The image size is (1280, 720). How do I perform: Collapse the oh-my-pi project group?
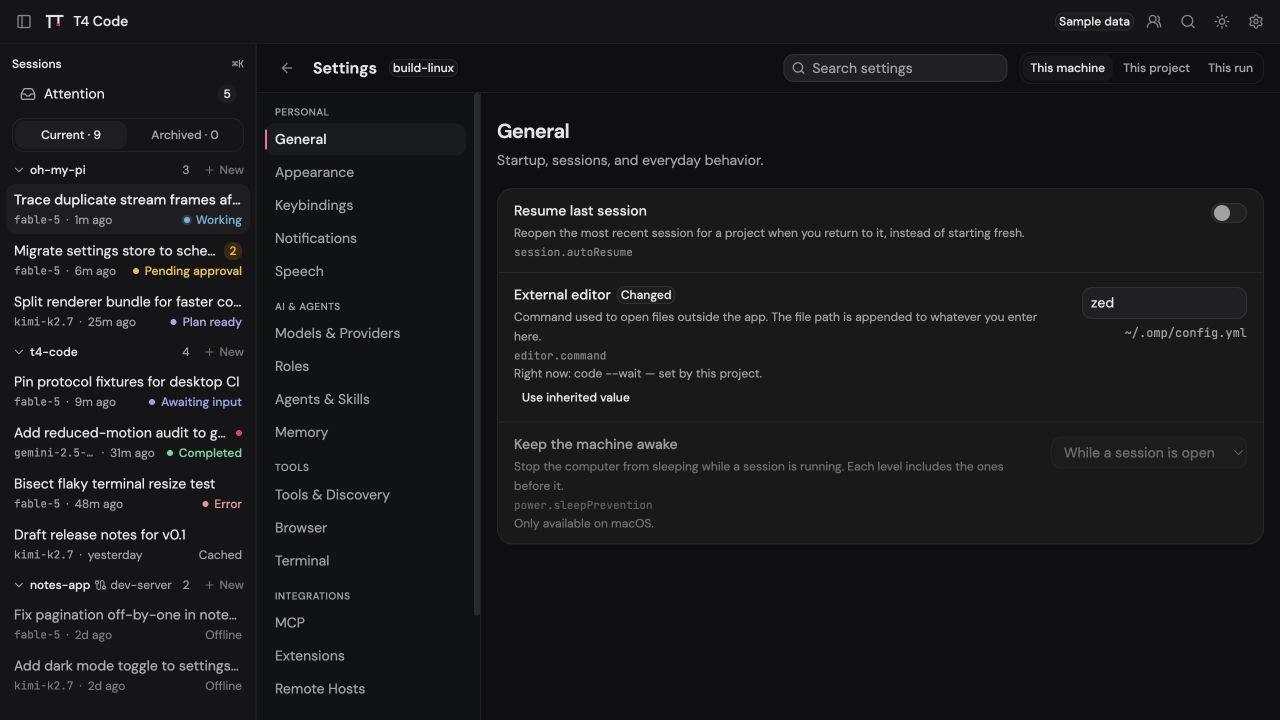point(19,170)
